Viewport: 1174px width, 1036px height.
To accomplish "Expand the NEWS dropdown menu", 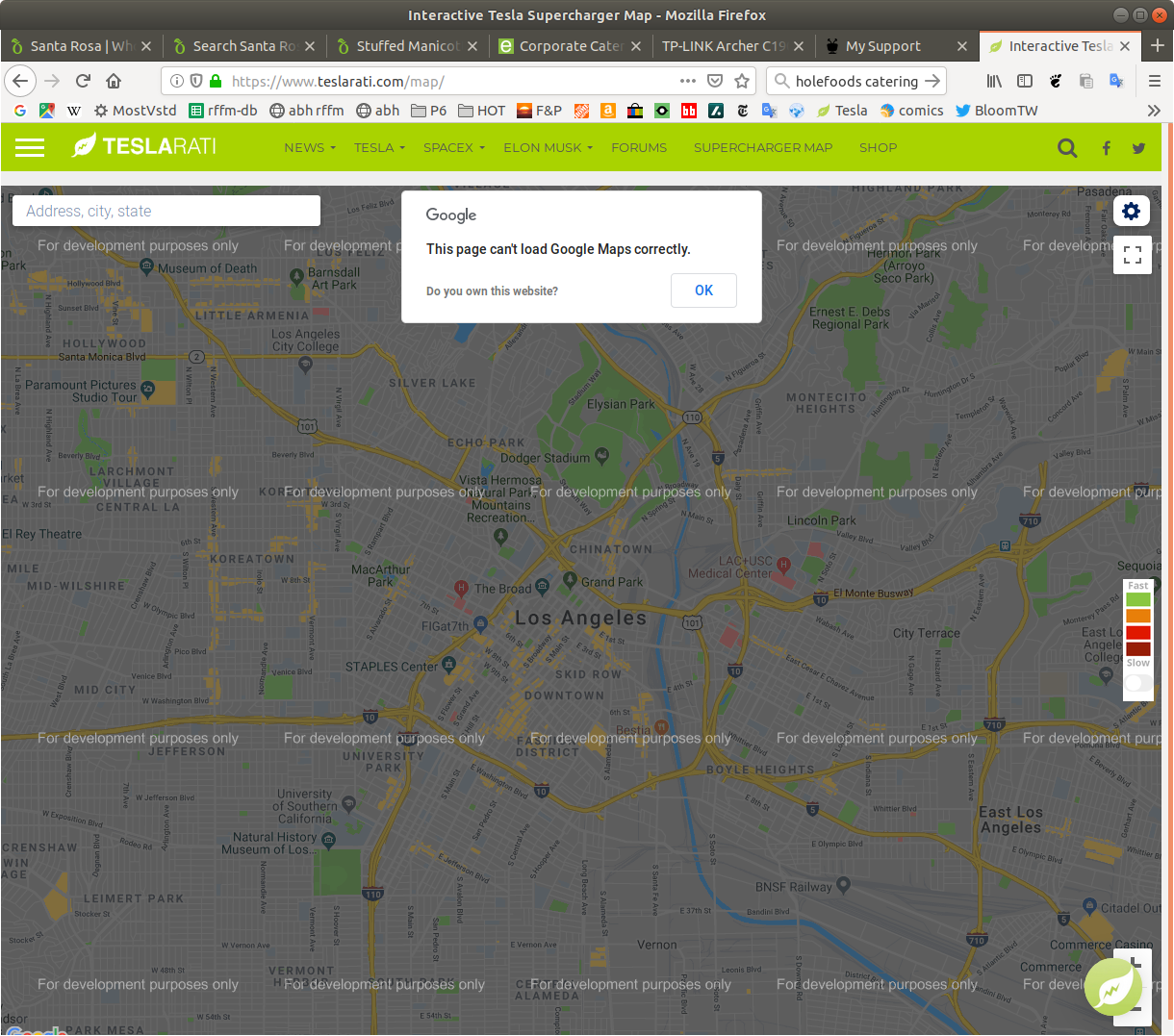I will [x=310, y=147].
